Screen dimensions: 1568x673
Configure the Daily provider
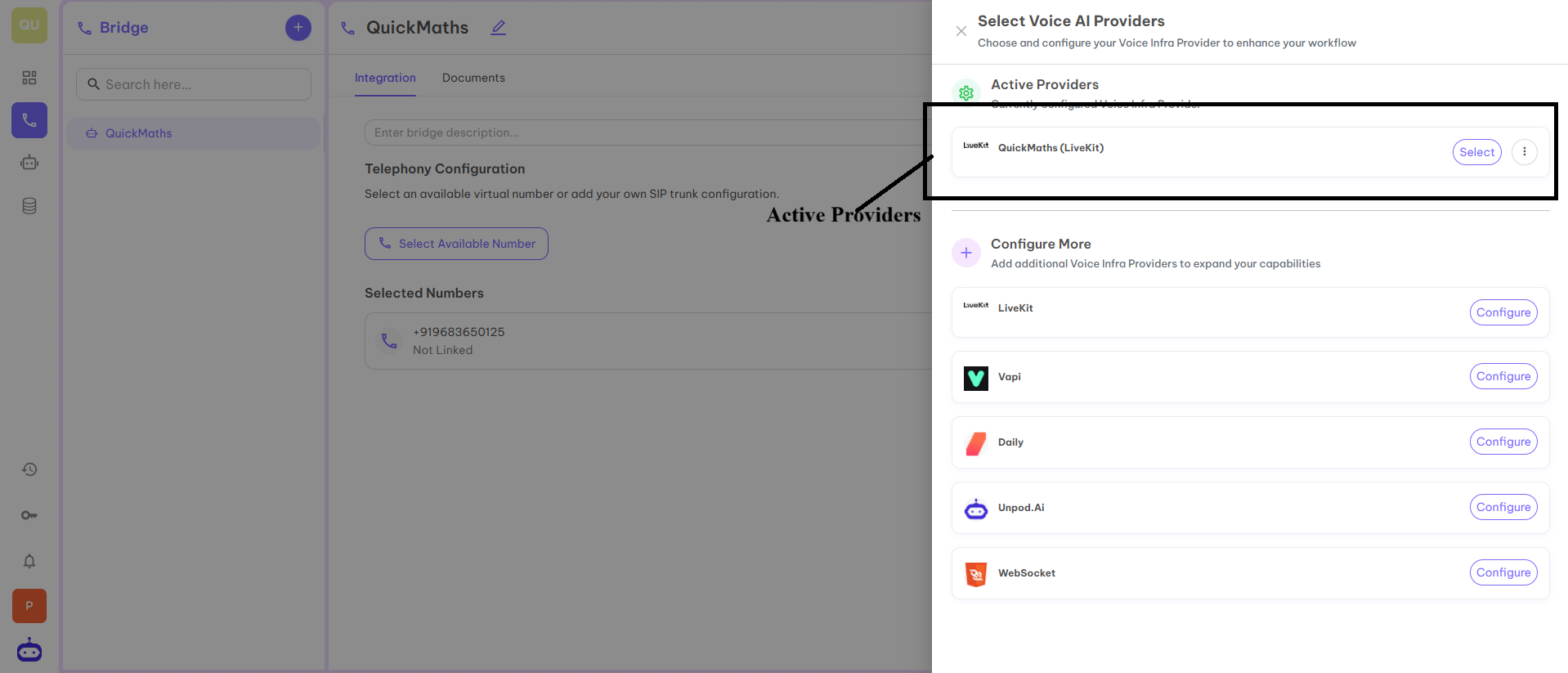coord(1503,442)
